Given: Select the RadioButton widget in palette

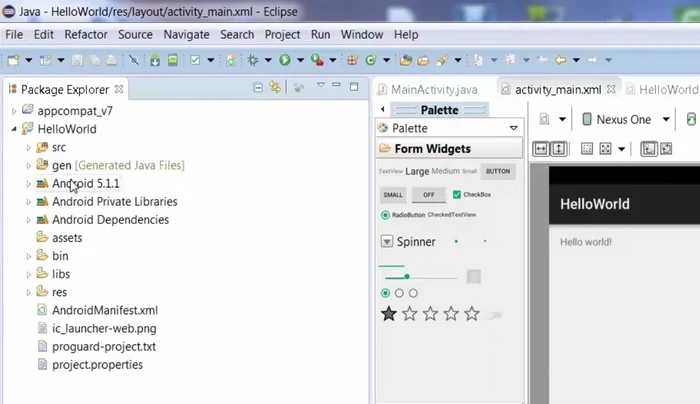Looking at the screenshot, I should [403, 215].
